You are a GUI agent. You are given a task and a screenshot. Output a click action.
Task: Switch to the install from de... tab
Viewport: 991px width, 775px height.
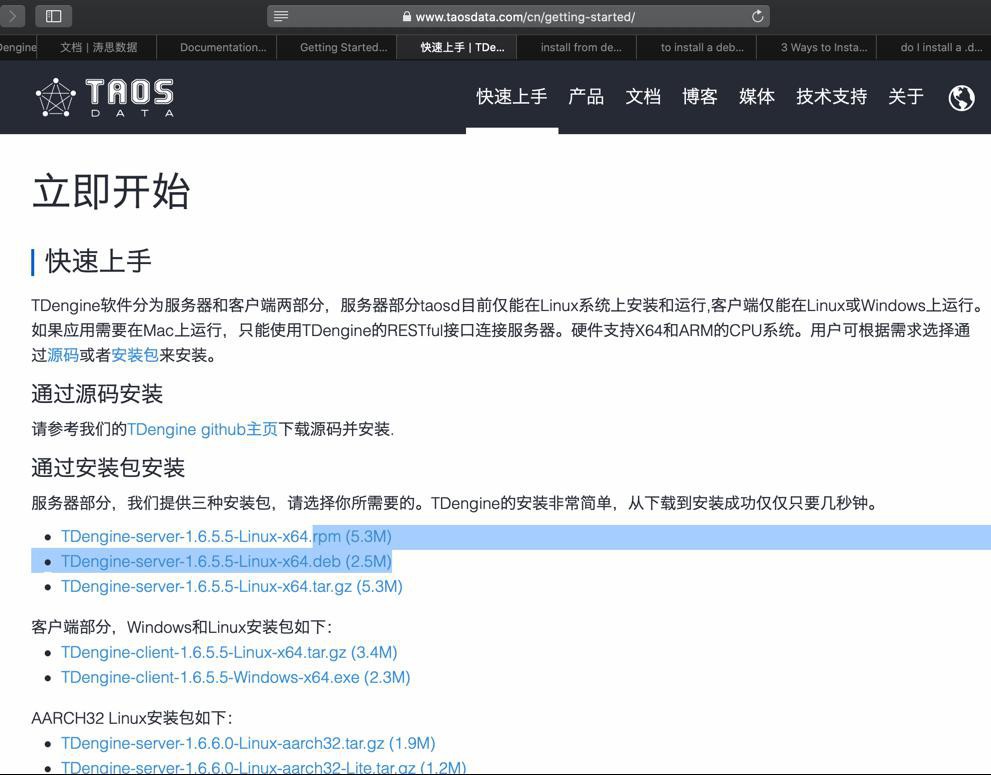(576, 47)
